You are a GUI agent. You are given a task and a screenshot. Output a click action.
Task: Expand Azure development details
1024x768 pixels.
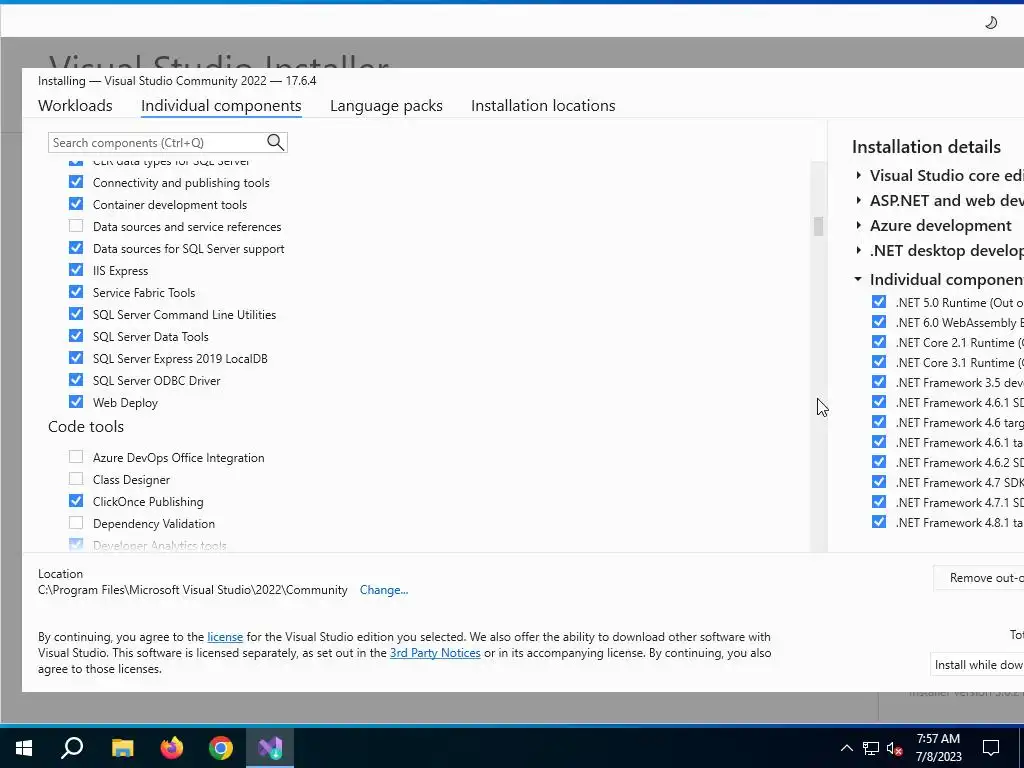click(x=859, y=225)
